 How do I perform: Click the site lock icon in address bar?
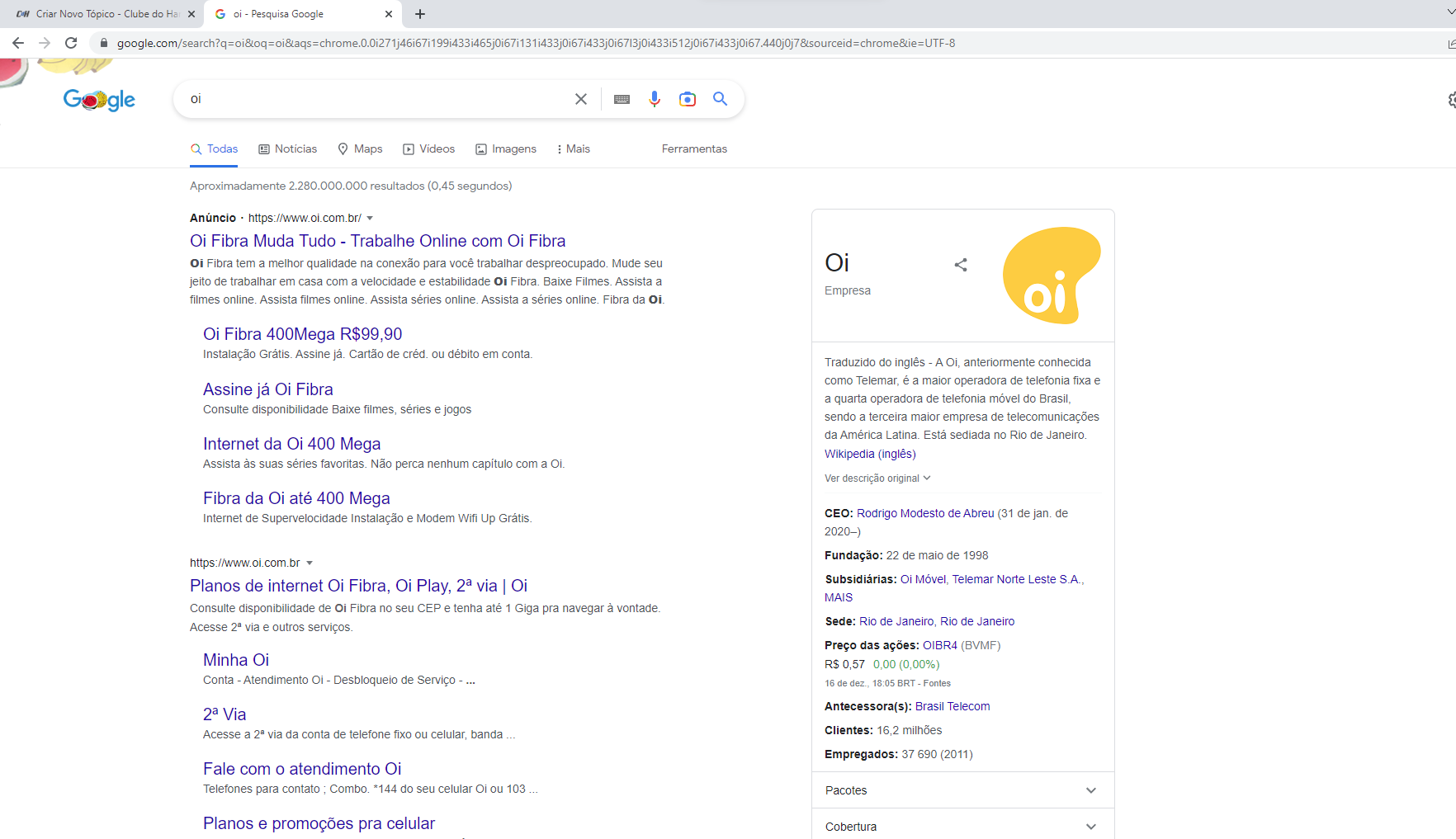[104, 43]
